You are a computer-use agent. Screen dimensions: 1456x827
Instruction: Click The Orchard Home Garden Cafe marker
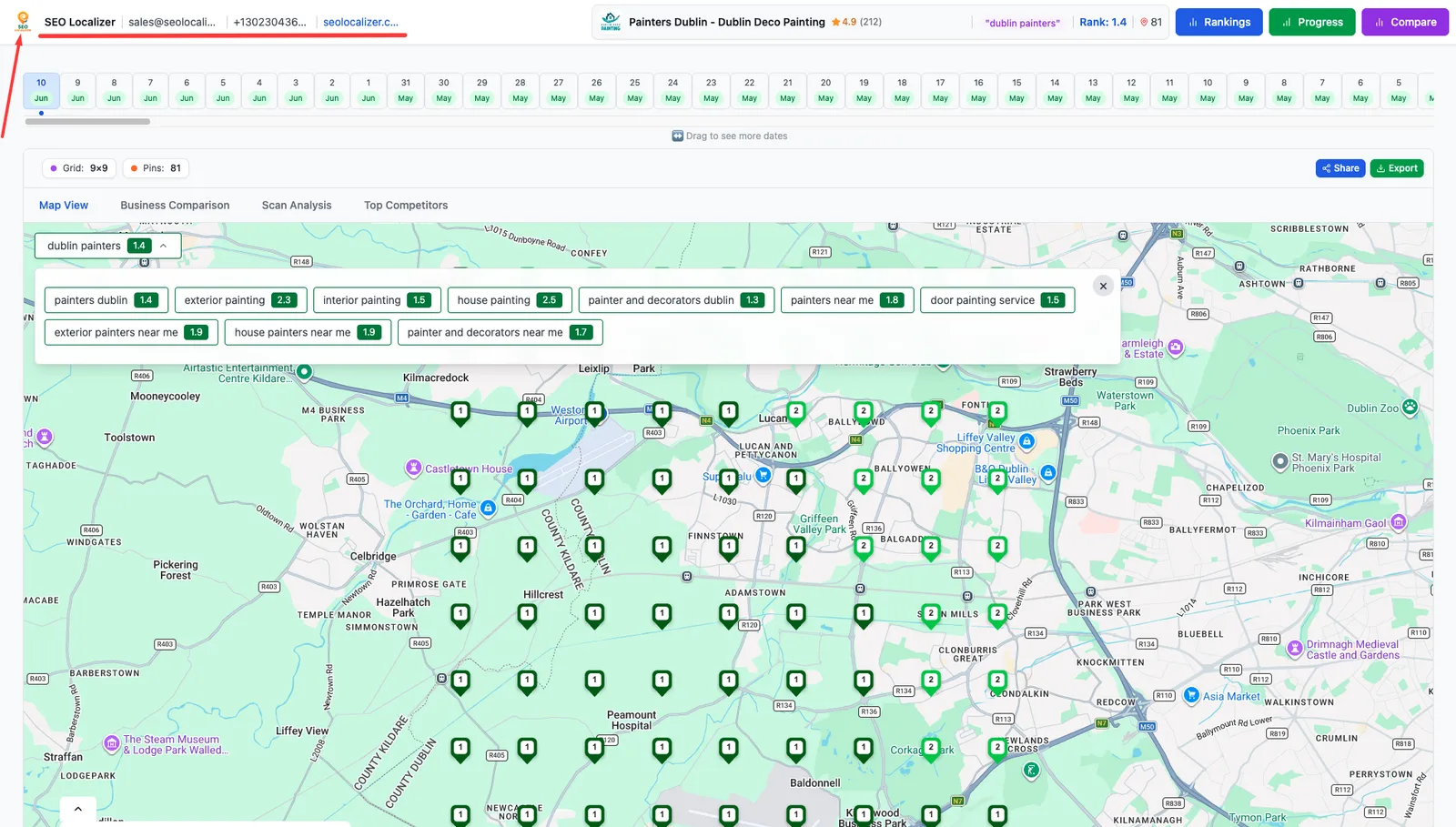(x=488, y=508)
